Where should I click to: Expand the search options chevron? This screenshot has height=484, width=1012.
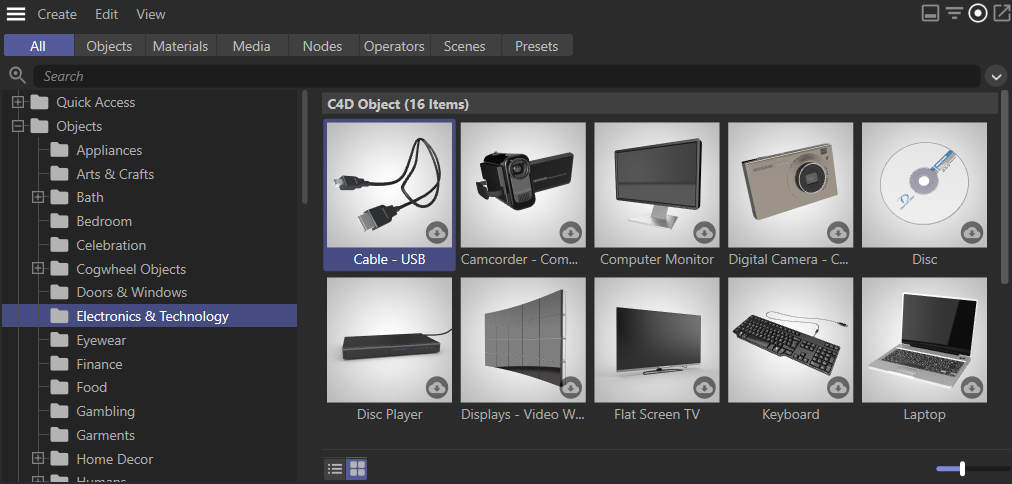995,76
